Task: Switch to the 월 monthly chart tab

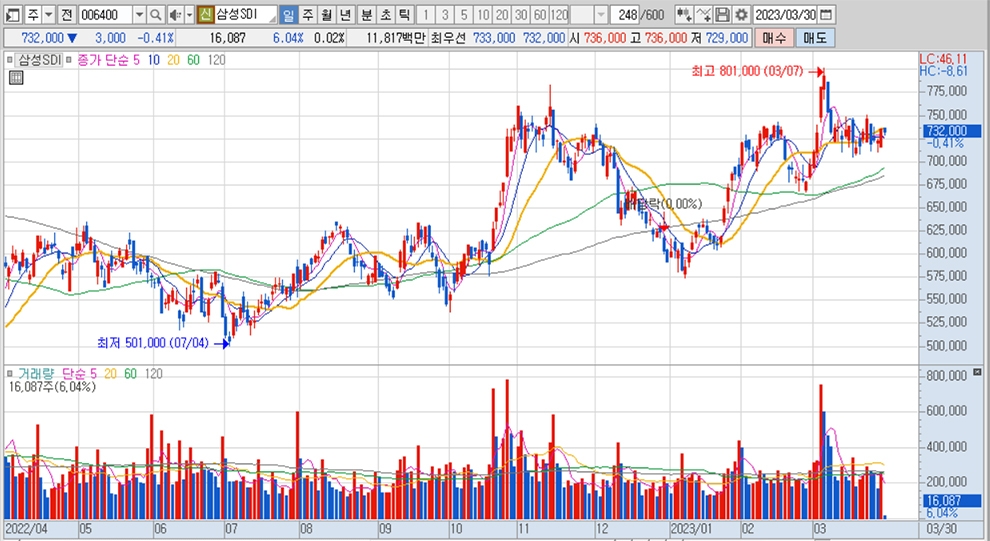Action: (325, 15)
